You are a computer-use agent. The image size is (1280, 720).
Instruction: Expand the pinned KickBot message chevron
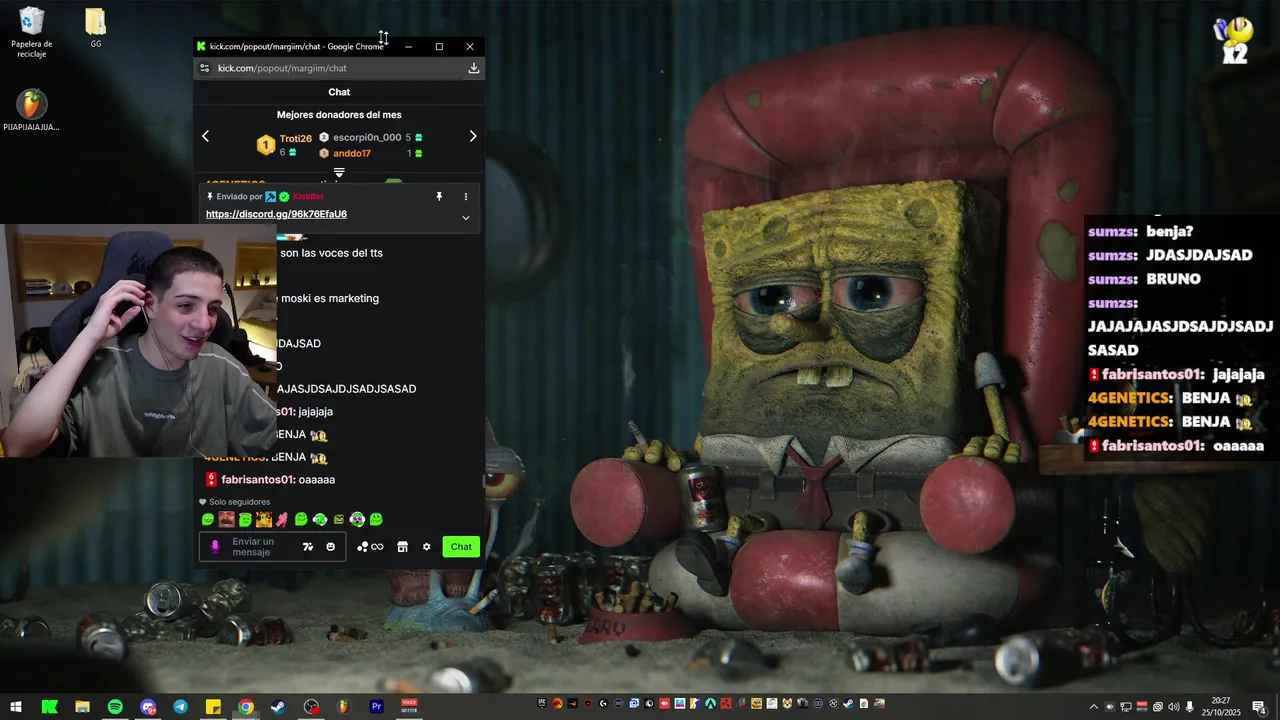(465, 218)
